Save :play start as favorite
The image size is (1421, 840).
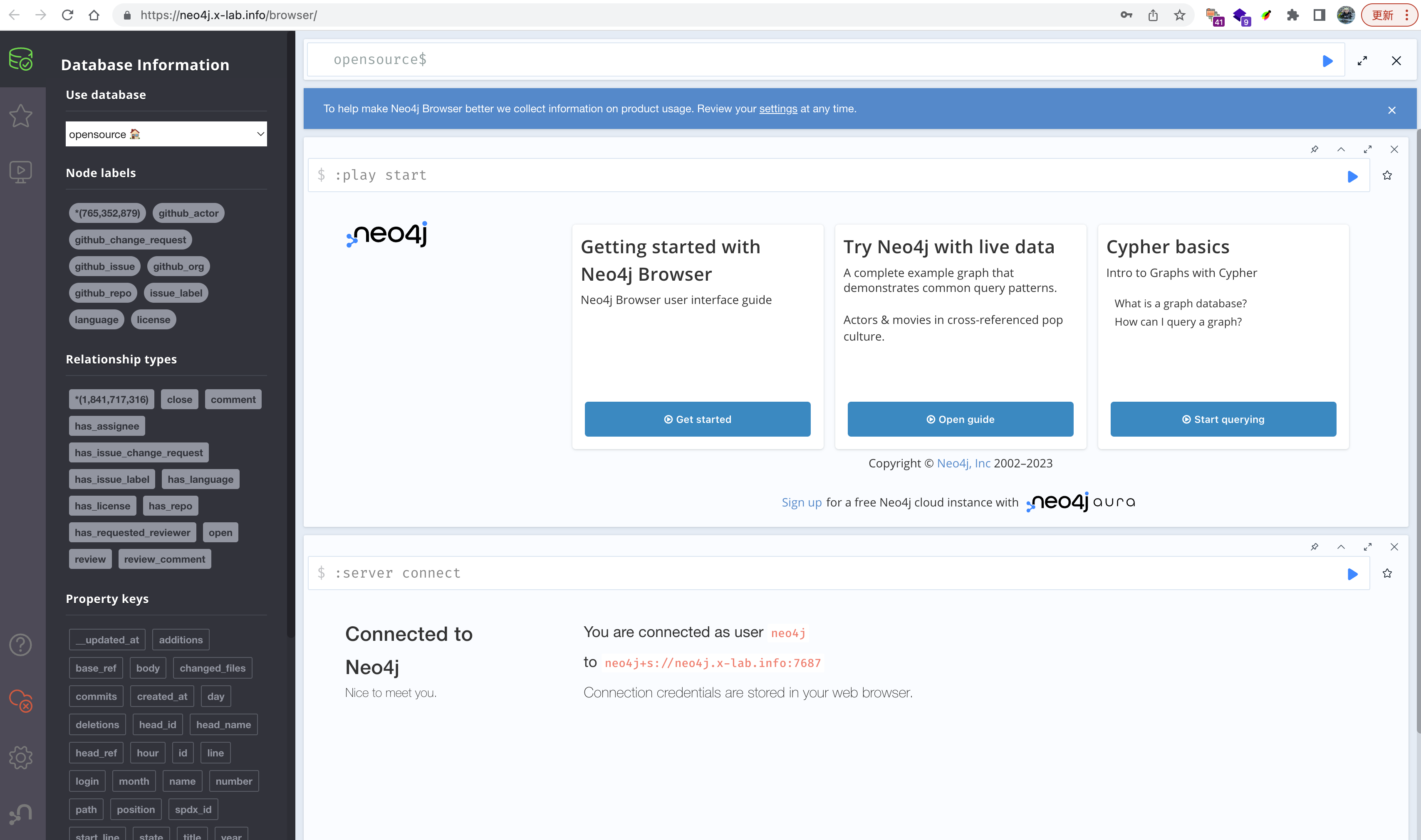pyautogui.click(x=1387, y=175)
